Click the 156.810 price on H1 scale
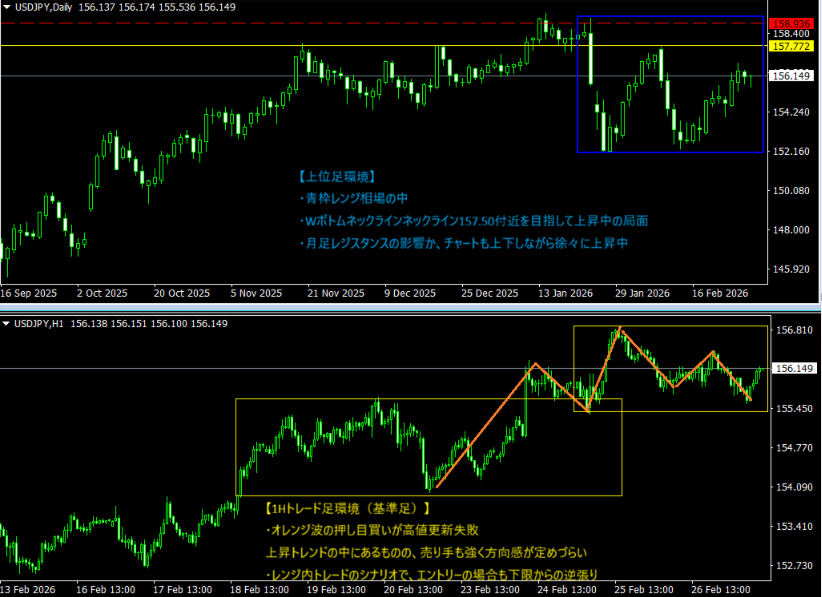 [x=794, y=330]
